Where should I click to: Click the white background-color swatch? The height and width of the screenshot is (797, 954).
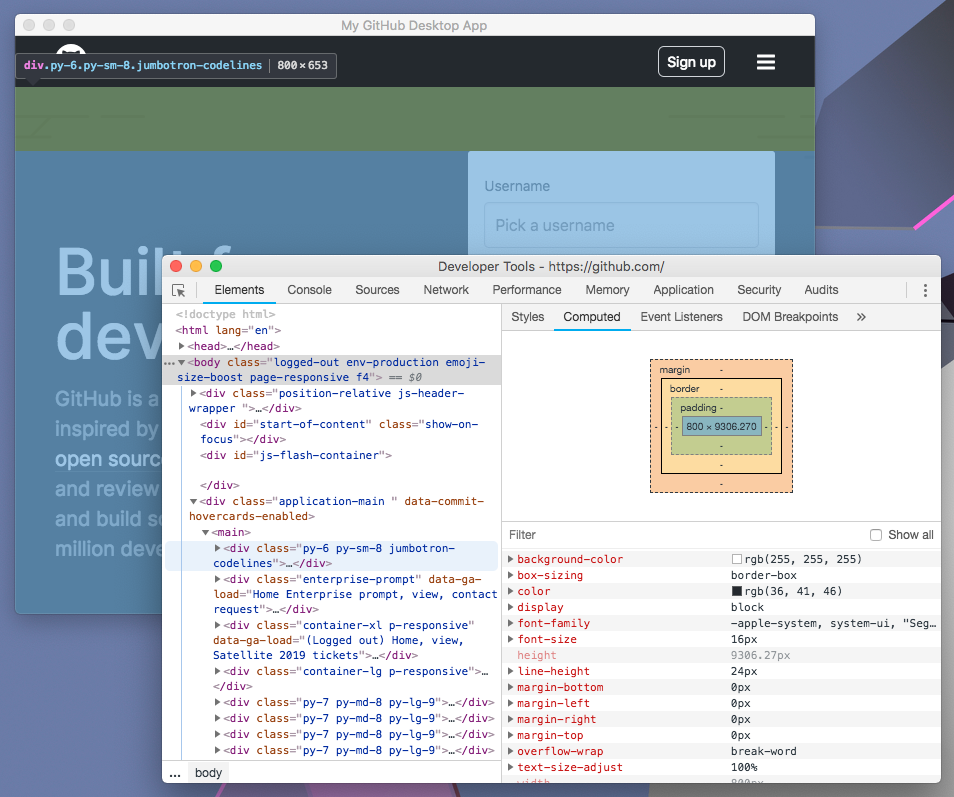(x=735, y=558)
